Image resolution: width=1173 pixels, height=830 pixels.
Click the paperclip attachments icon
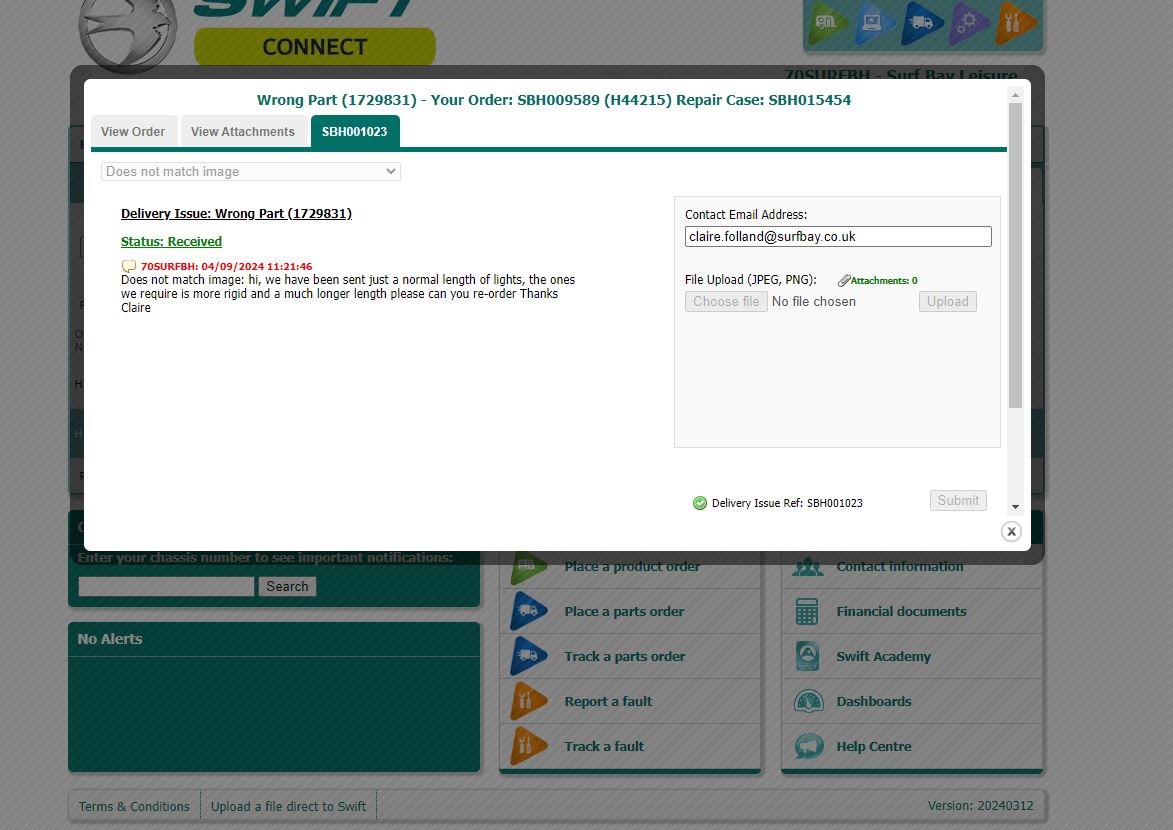(x=844, y=281)
